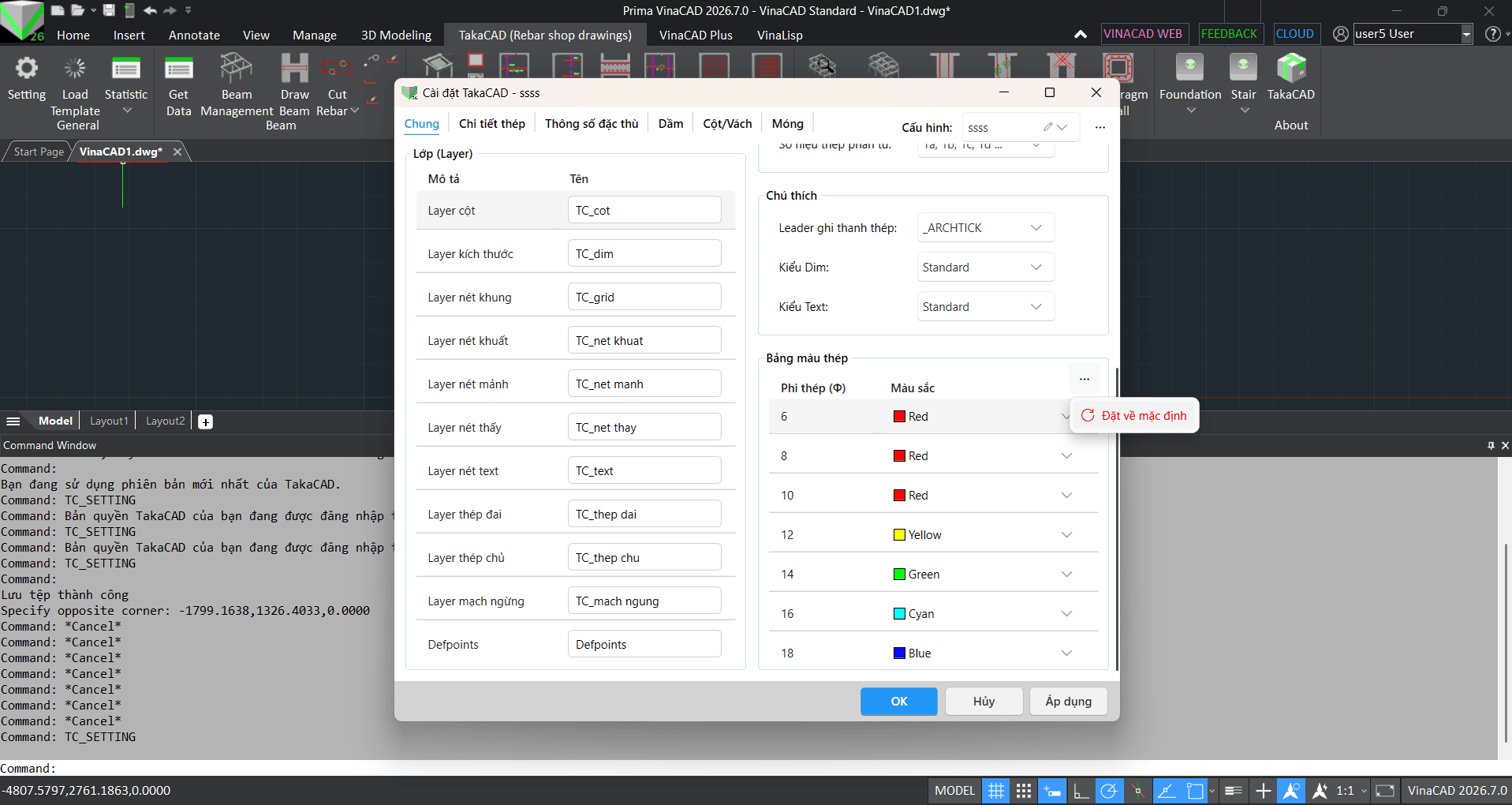This screenshot has height=805, width=1512.
Task: Toggle the grid display in status bar
Action: click(996, 791)
